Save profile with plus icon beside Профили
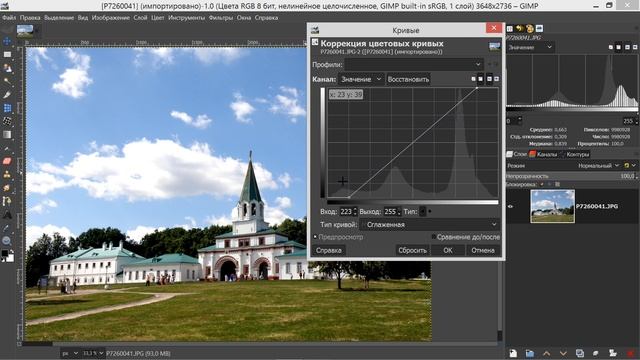640x360 pixels. 489,64
